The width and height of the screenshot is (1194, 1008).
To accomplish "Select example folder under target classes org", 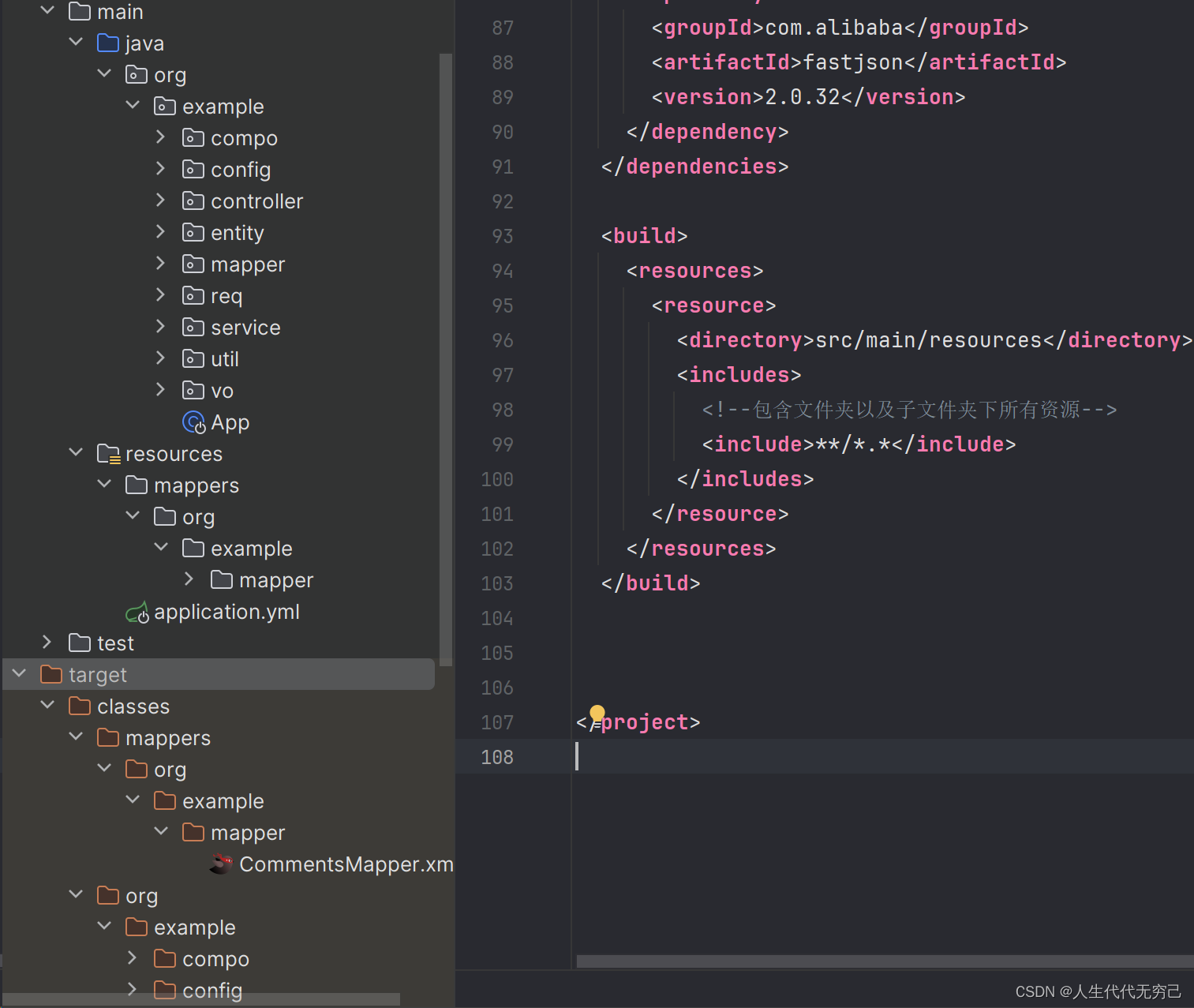I will (195, 927).
